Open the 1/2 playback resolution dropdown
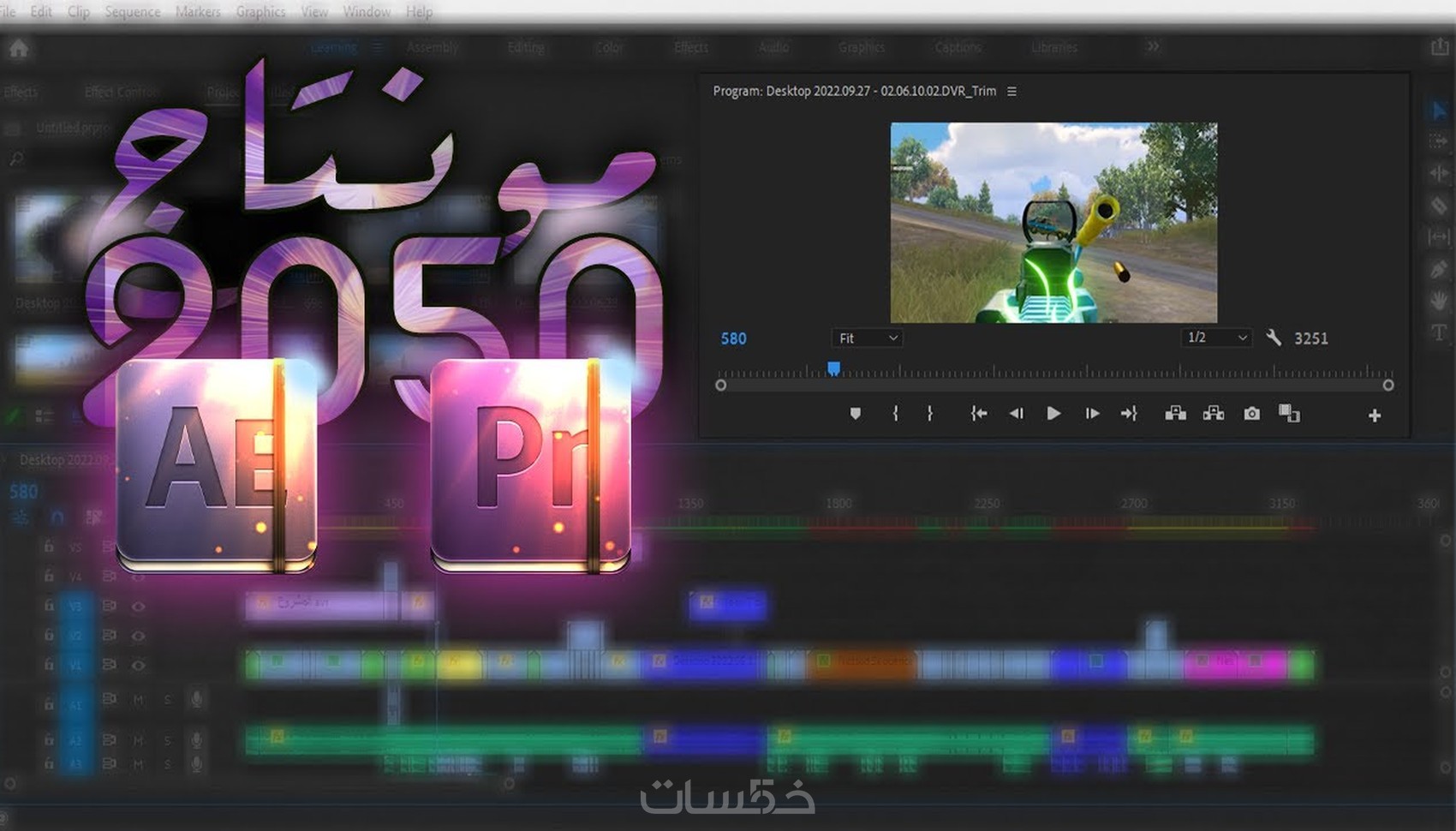 [x=1216, y=338]
